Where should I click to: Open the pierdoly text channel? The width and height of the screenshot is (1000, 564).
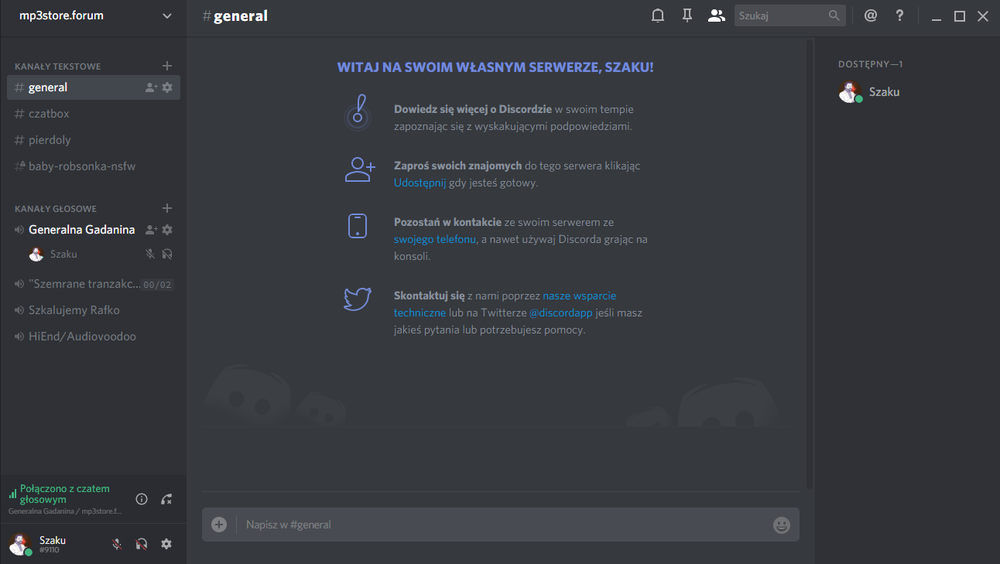[50, 140]
